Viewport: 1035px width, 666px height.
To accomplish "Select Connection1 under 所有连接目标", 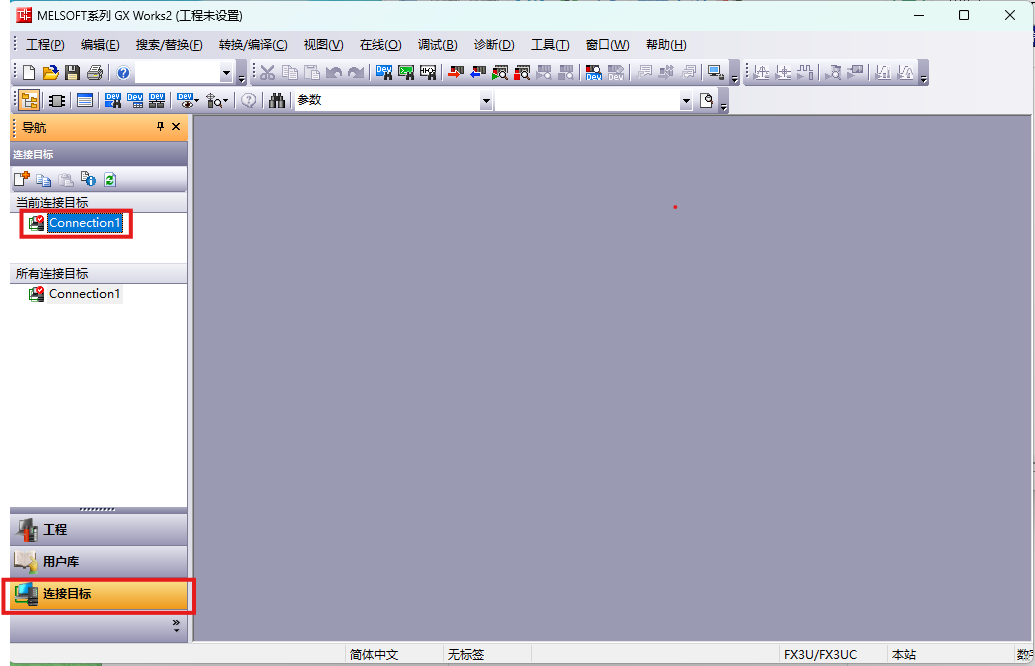I will (x=84, y=294).
